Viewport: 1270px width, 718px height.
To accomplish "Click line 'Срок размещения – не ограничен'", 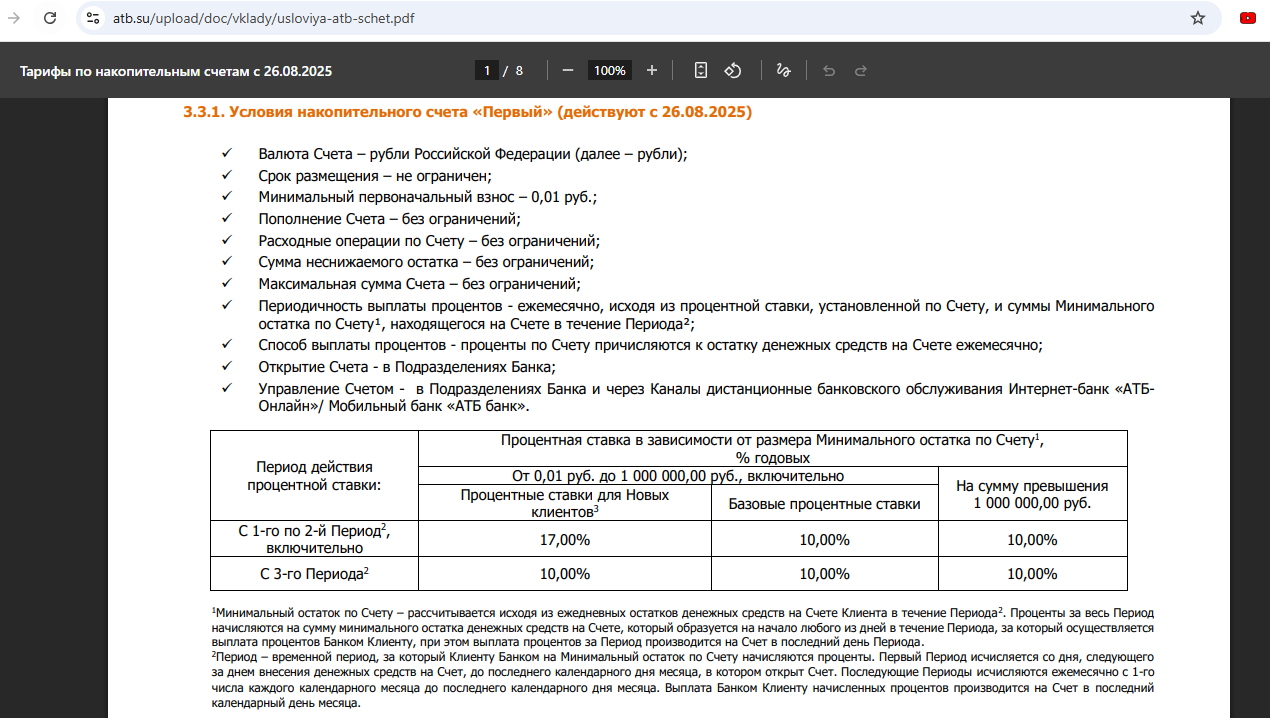I will point(375,175).
